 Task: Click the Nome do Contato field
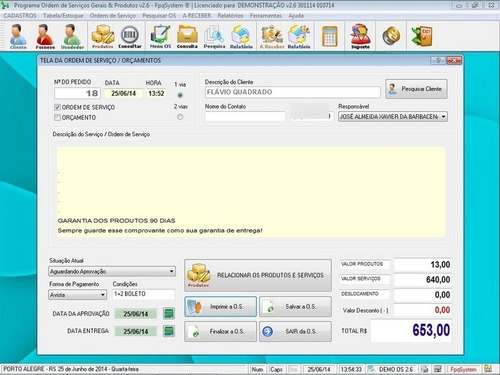coord(245,117)
